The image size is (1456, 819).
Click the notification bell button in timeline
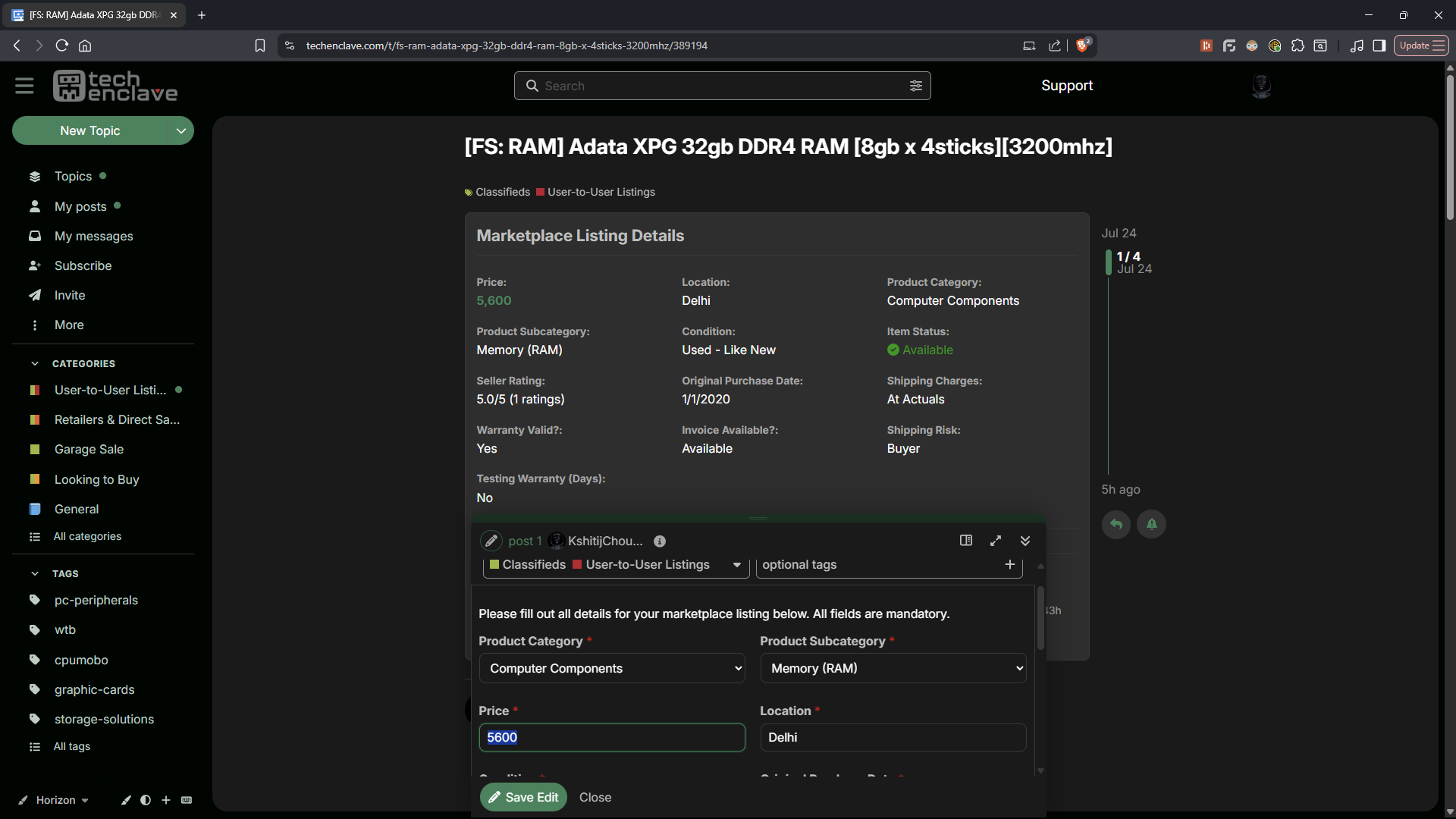tap(1151, 524)
